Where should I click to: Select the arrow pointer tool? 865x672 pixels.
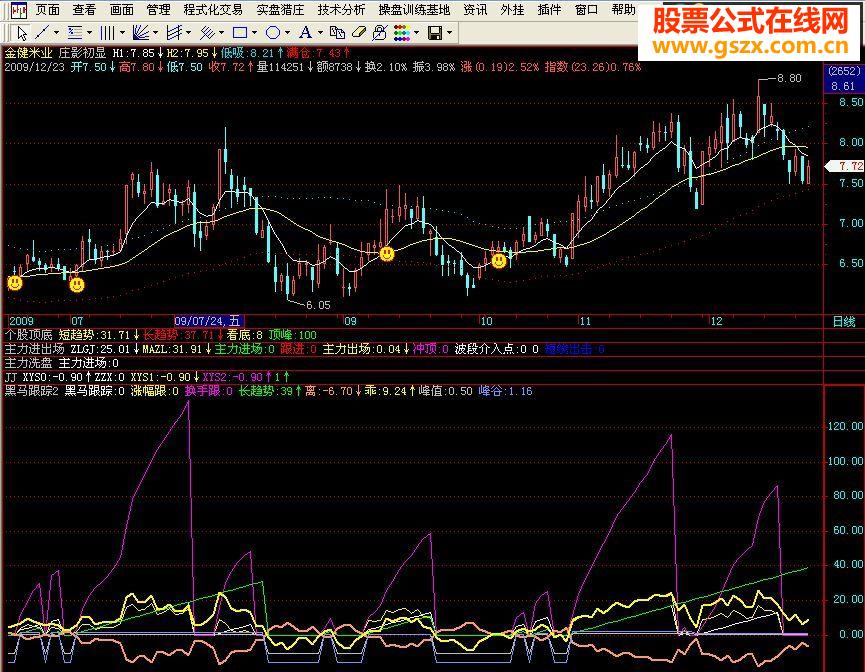point(22,34)
